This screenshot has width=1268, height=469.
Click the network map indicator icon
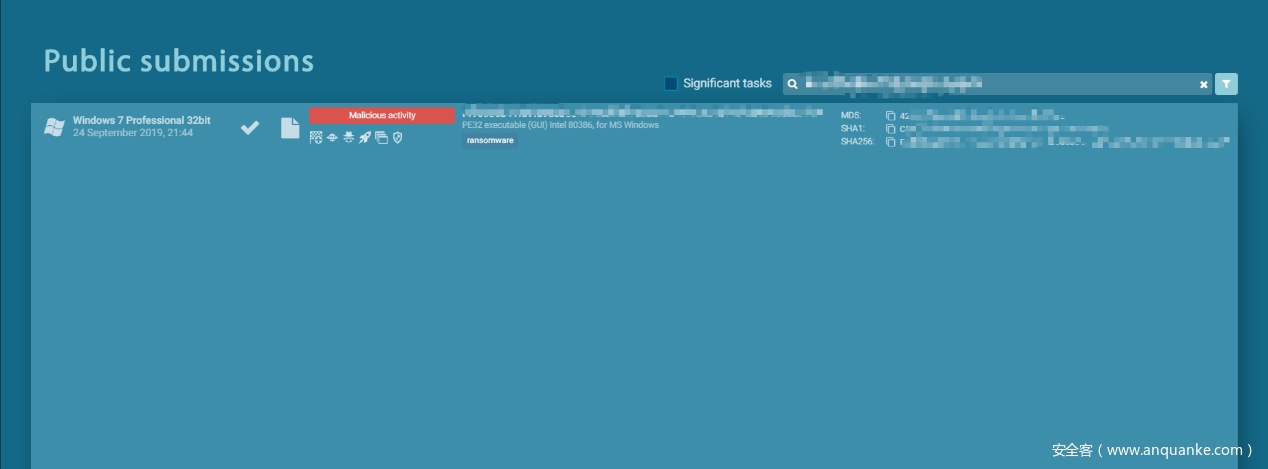click(x=316, y=137)
